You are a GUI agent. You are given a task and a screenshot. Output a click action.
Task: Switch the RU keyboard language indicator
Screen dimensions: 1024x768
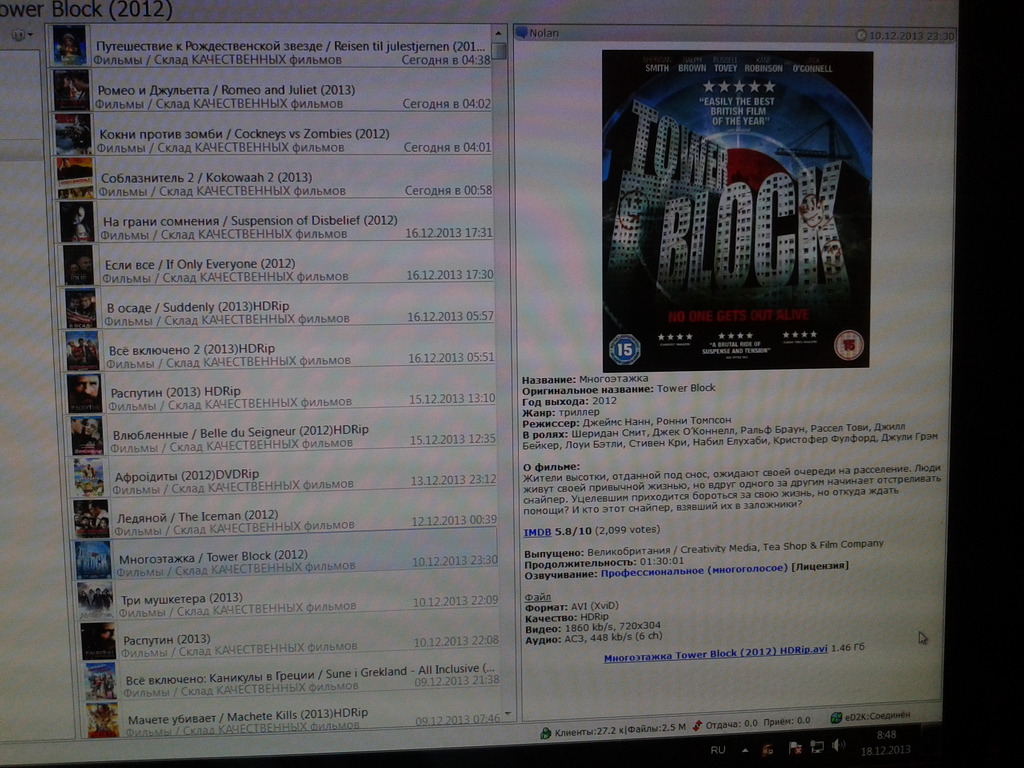pos(718,750)
